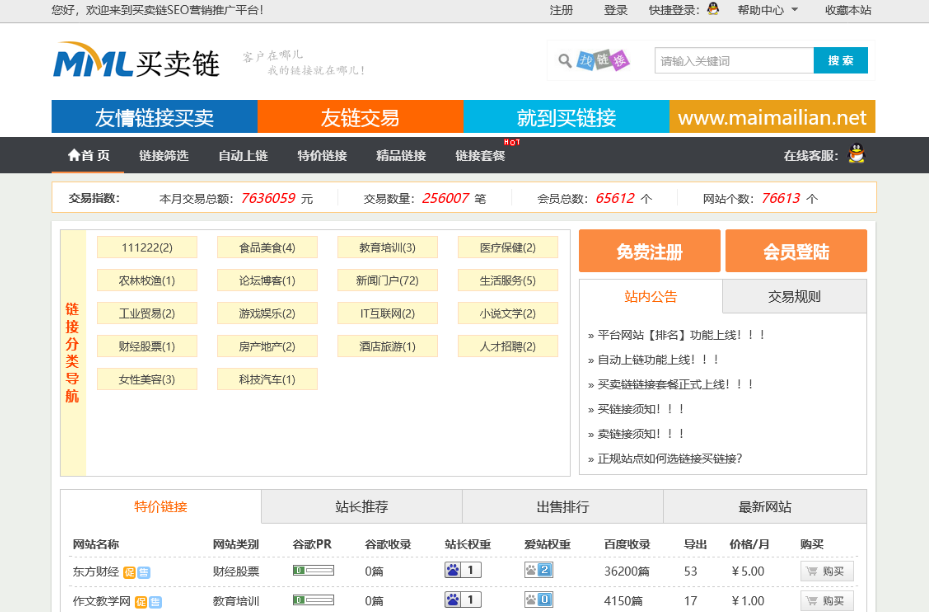
Task: Click the 搜索 button
Action: [840, 61]
